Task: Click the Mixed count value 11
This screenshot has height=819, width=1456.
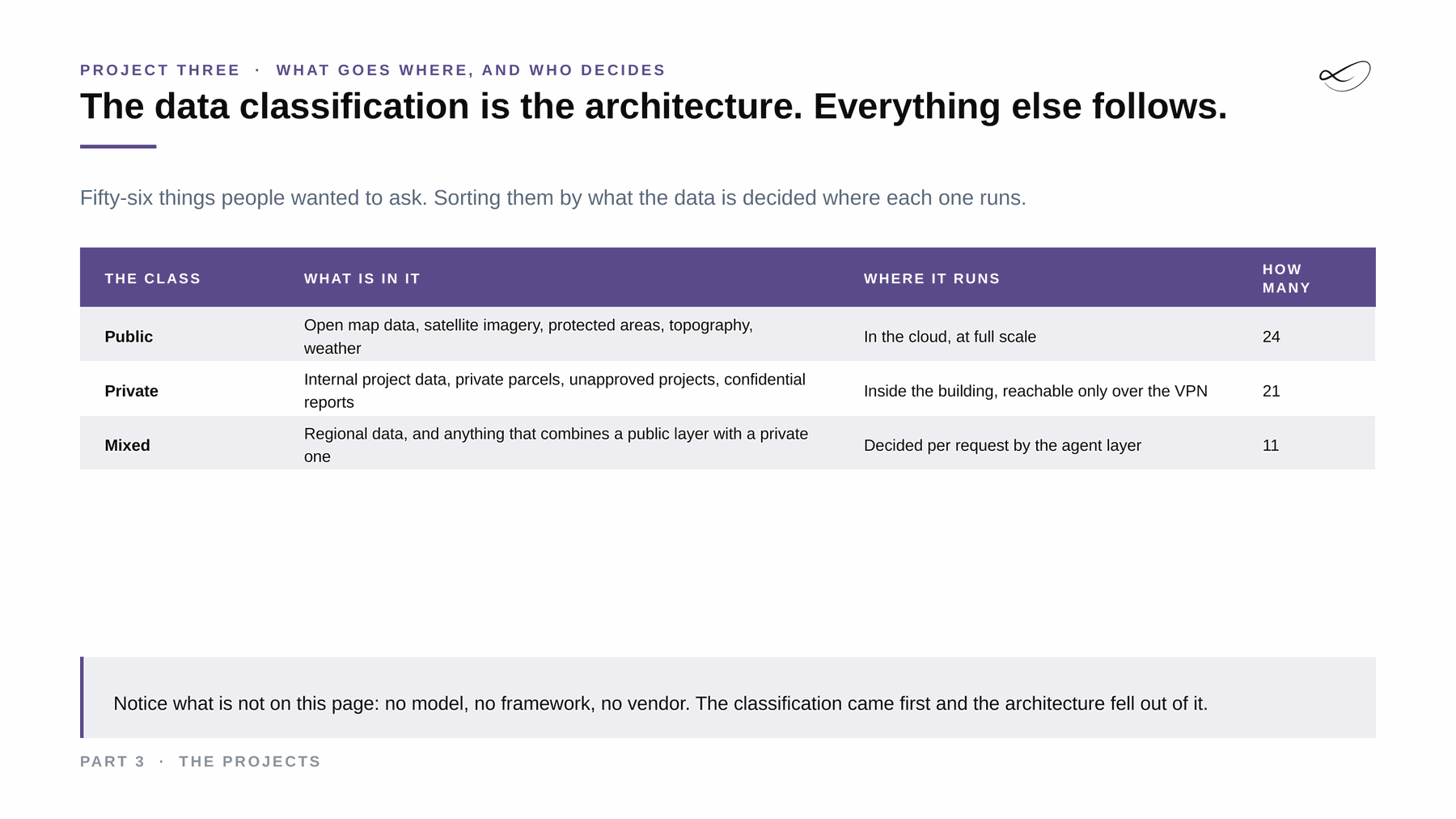Action: [1271, 445]
